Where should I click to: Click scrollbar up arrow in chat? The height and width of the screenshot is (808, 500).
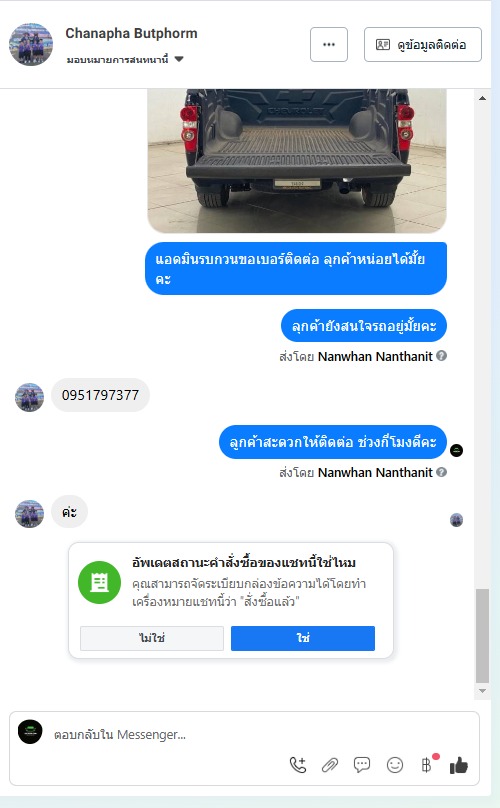point(482,98)
